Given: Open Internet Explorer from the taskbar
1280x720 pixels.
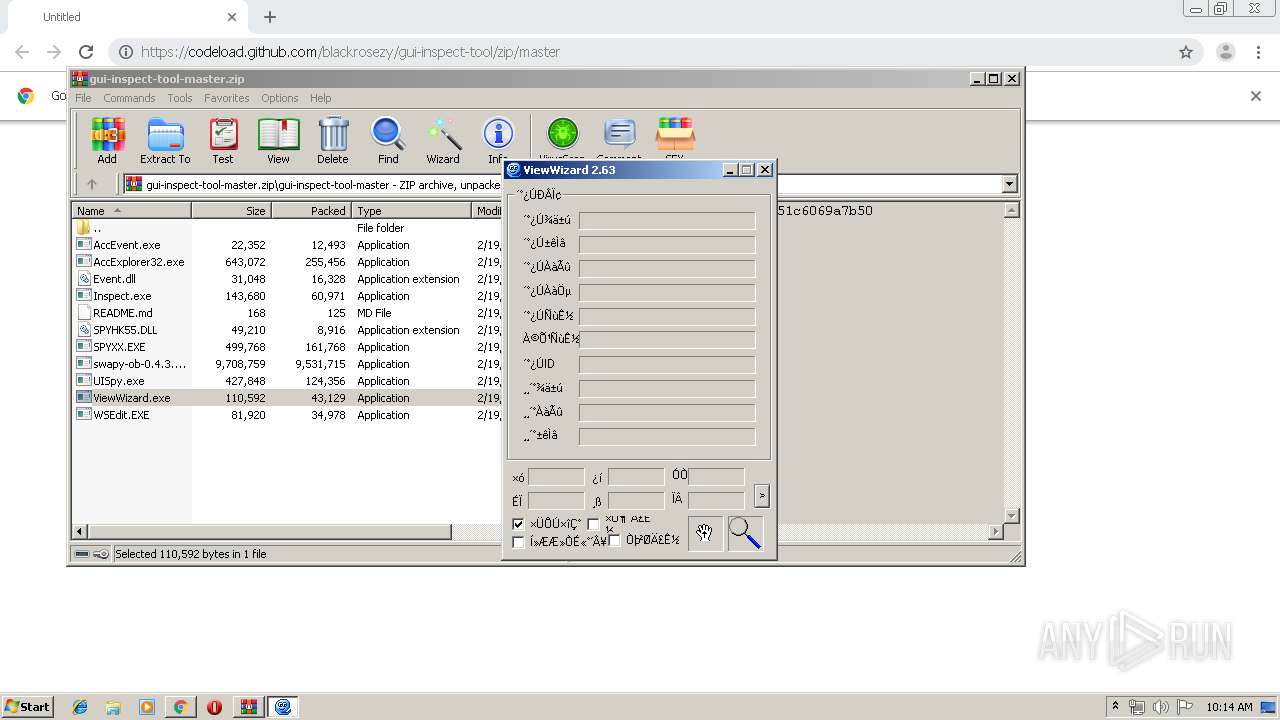Looking at the screenshot, I should pos(80,707).
